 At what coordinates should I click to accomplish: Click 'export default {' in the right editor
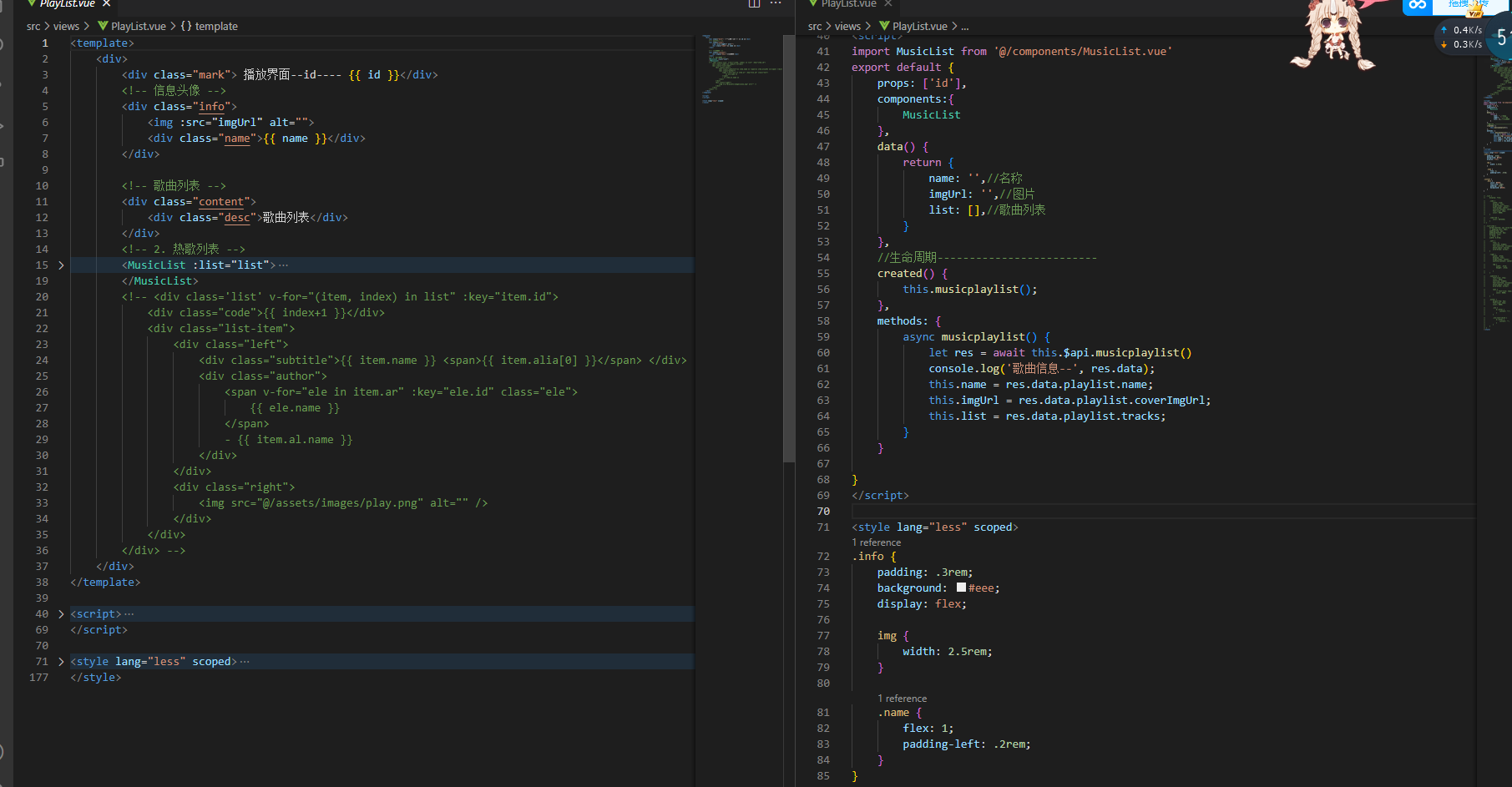[x=903, y=68]
